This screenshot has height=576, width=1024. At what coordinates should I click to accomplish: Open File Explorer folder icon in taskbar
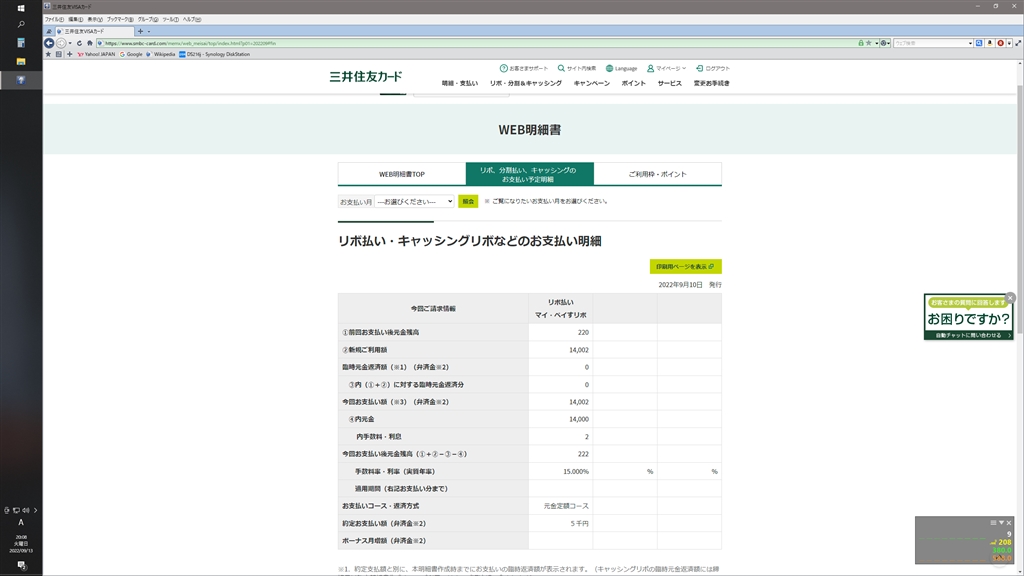(x=21, y=61)
